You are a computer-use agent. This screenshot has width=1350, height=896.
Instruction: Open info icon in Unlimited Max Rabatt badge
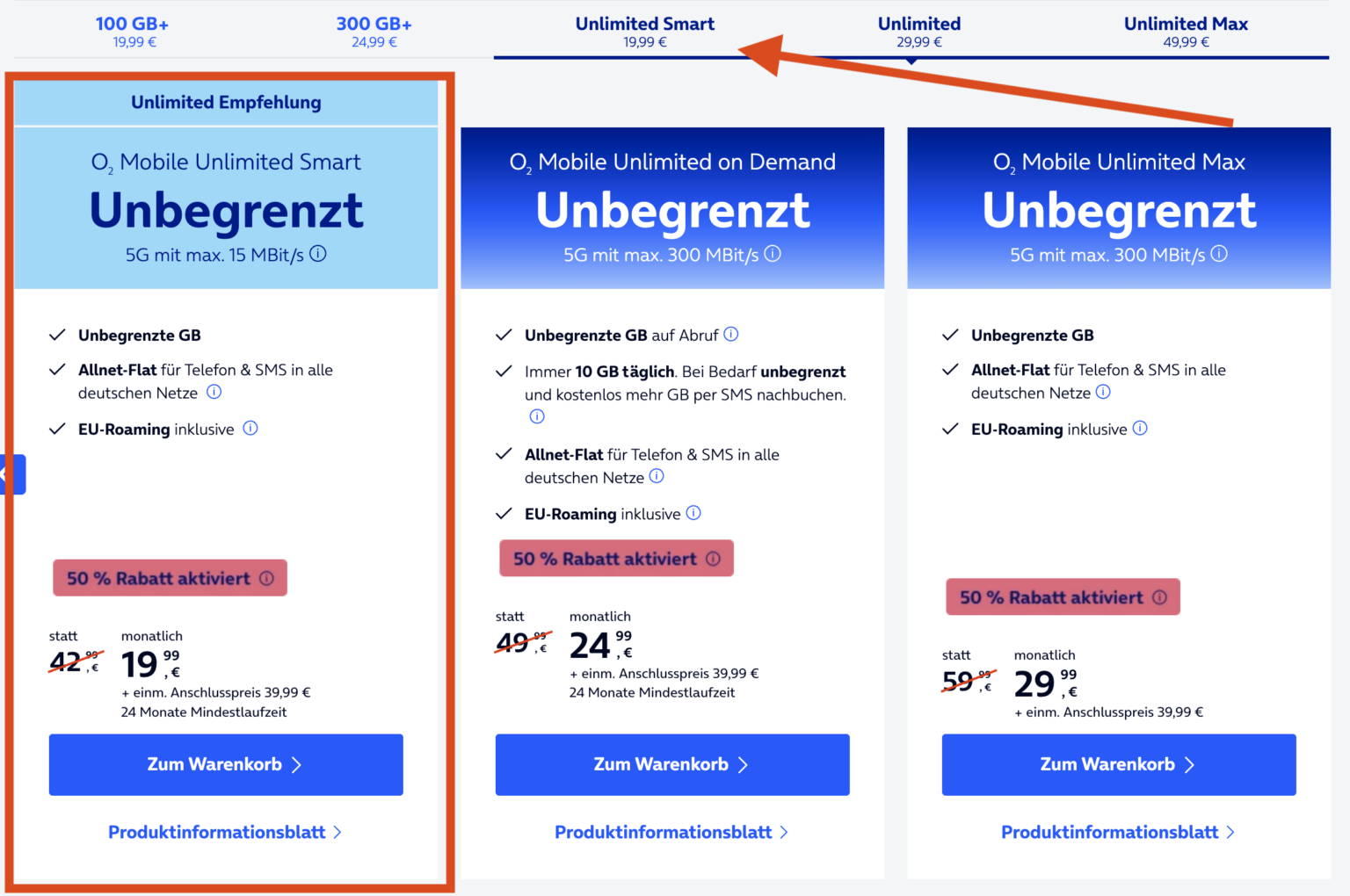click(1161, 596)
